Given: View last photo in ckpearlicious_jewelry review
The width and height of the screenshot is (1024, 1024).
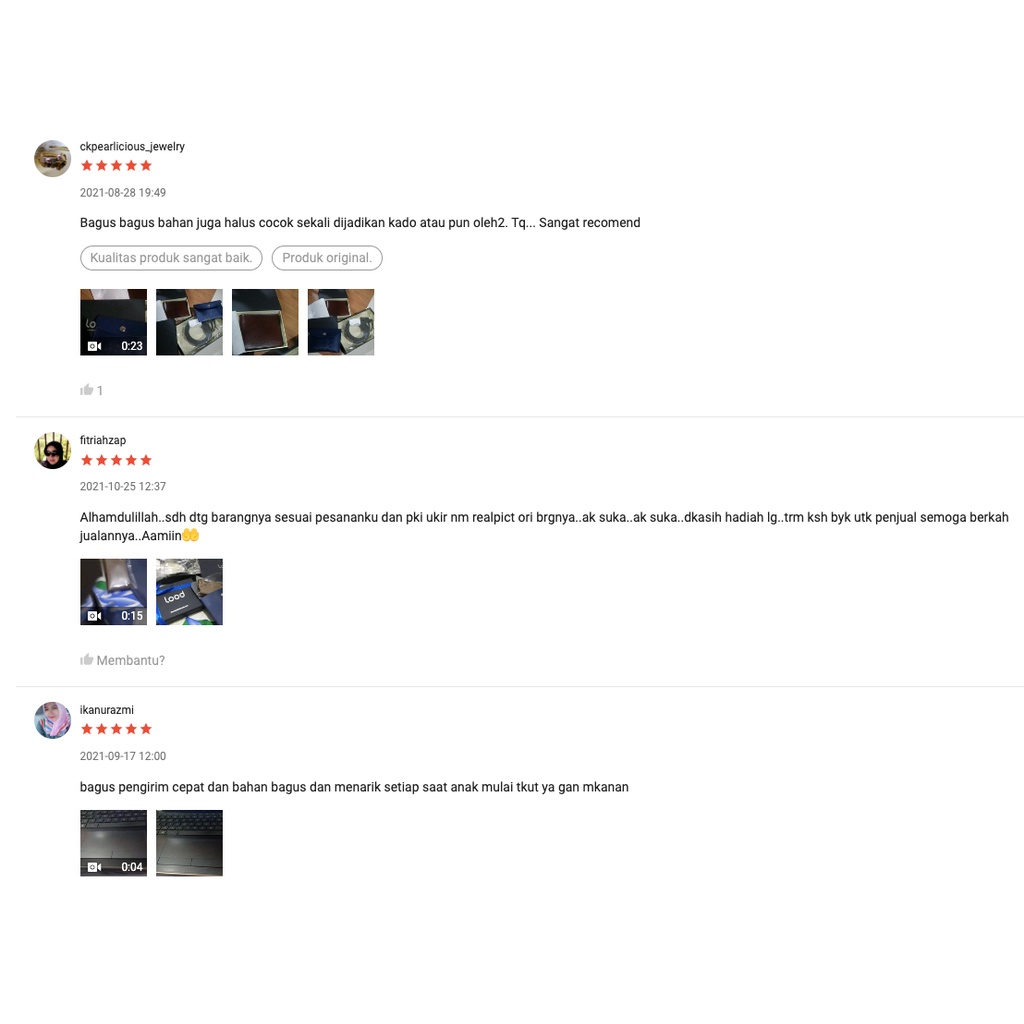Looking at the screenshot, I should point(341,323).
